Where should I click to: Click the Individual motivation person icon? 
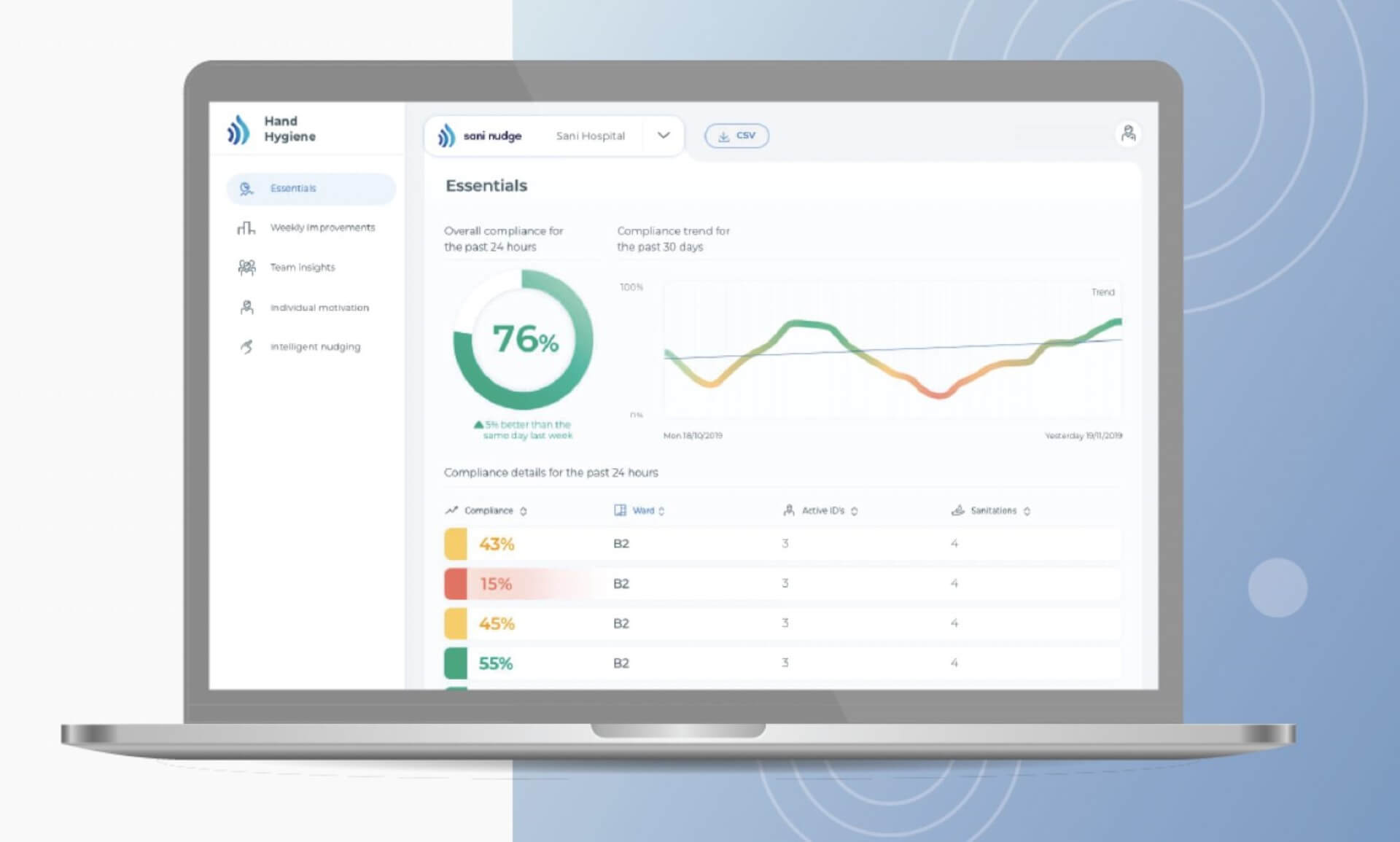pyautogui.click(x=246, y=308)
